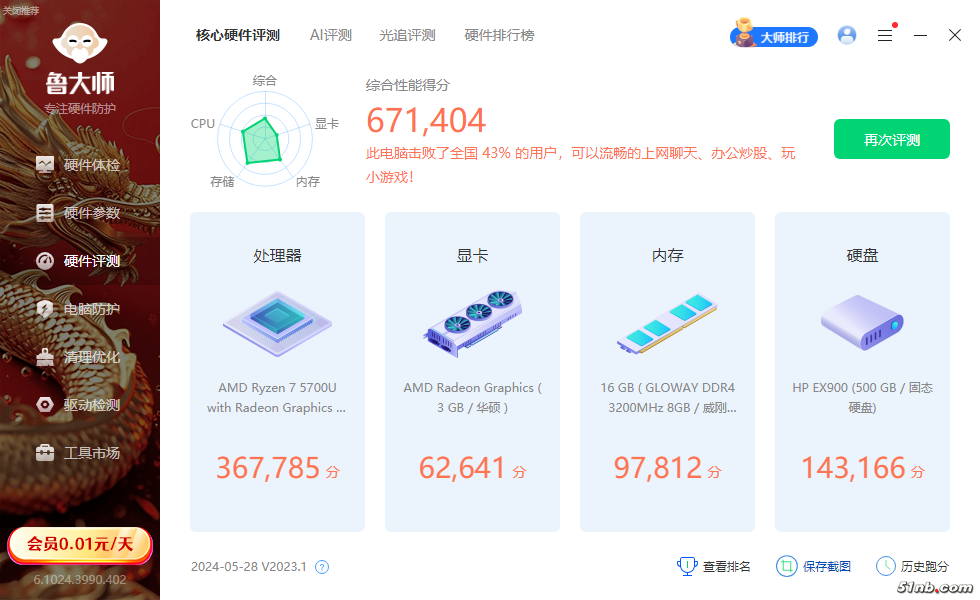Click the 工具市场 toolbox icon
The height and width of the screenshot is (600, 980).
pyautogui.click(x=45, y=453)
